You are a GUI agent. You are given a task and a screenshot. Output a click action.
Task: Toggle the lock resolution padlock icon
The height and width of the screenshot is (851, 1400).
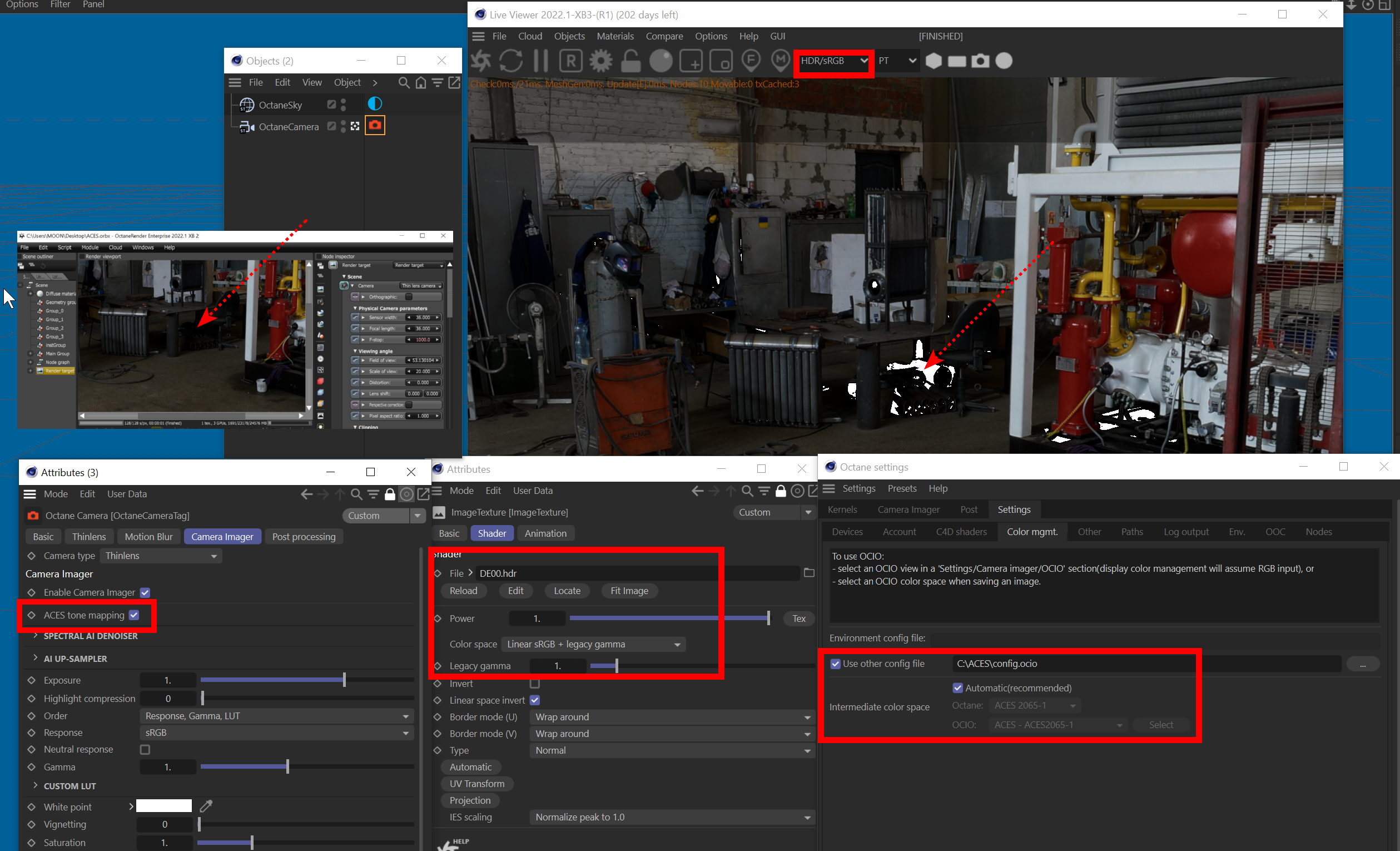point(631,61)
